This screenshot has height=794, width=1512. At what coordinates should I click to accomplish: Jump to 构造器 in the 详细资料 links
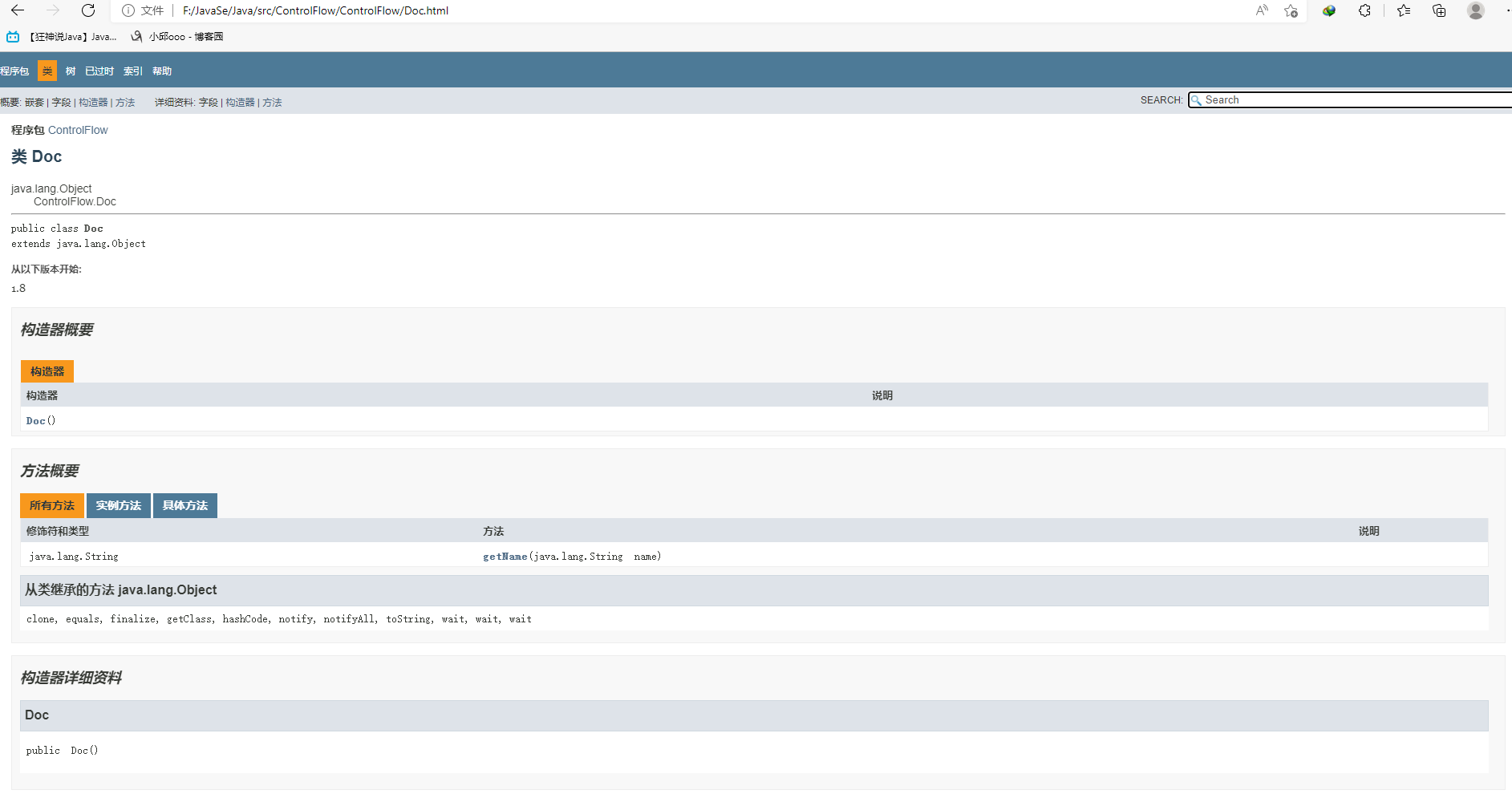(240, 103)
